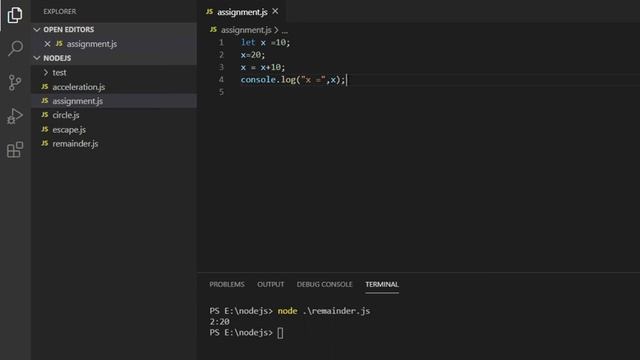Switch to the Debug Console tab
This screenshot has width=640, height=360.
tap(324, 284)
